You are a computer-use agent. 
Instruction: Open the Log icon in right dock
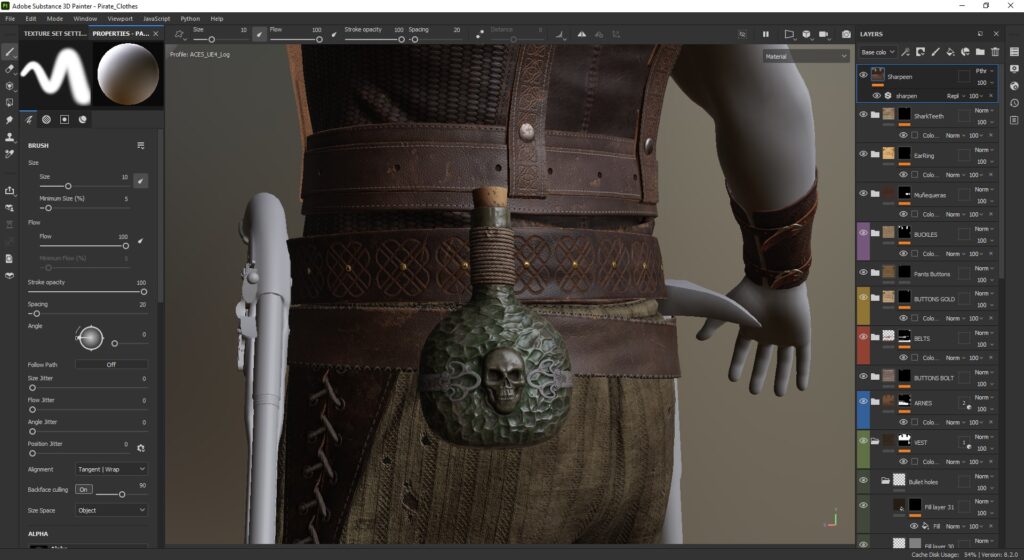1014,120
